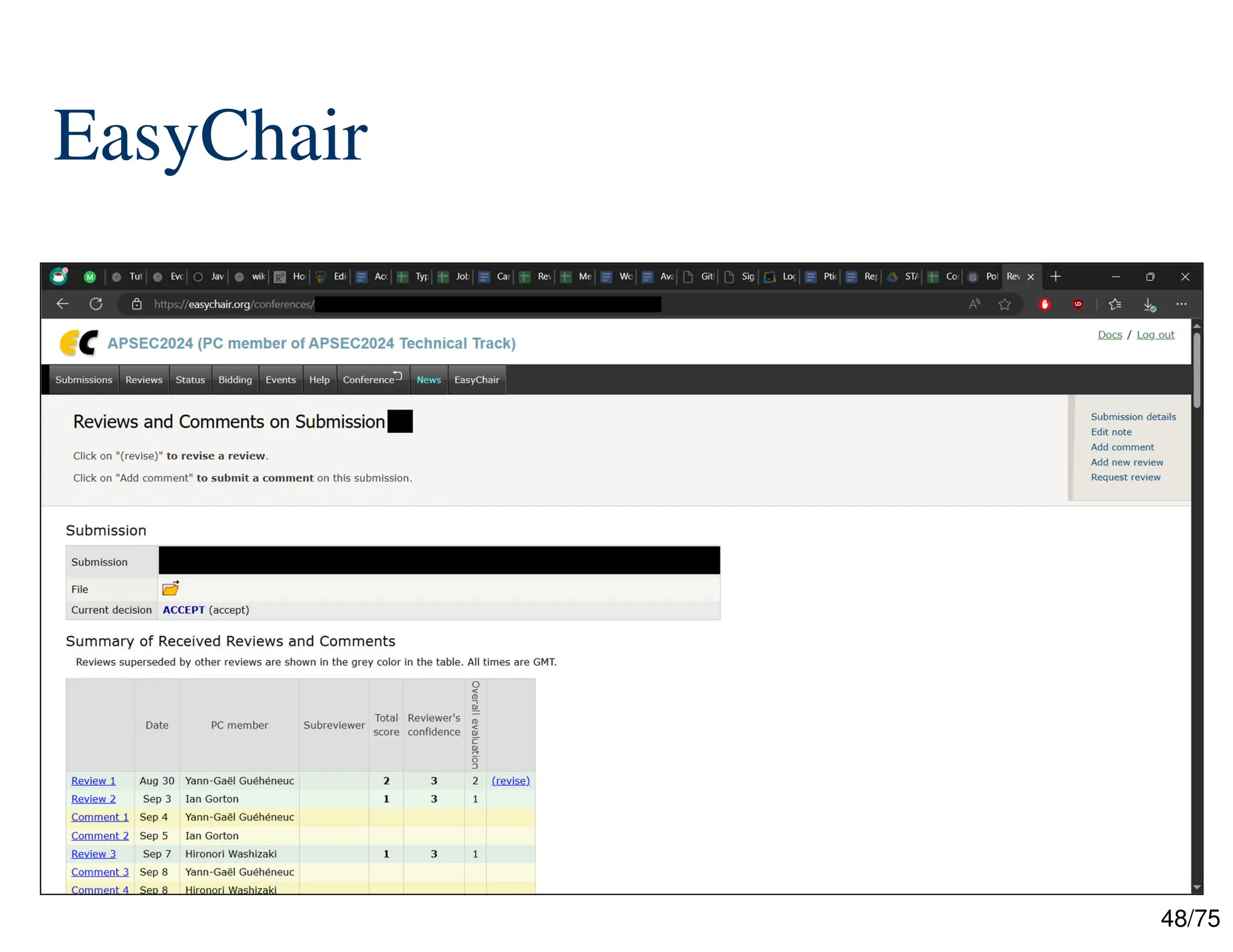1233x952 pixels.
Task: Switch to the Job browser tab
Action: [455, 276]
